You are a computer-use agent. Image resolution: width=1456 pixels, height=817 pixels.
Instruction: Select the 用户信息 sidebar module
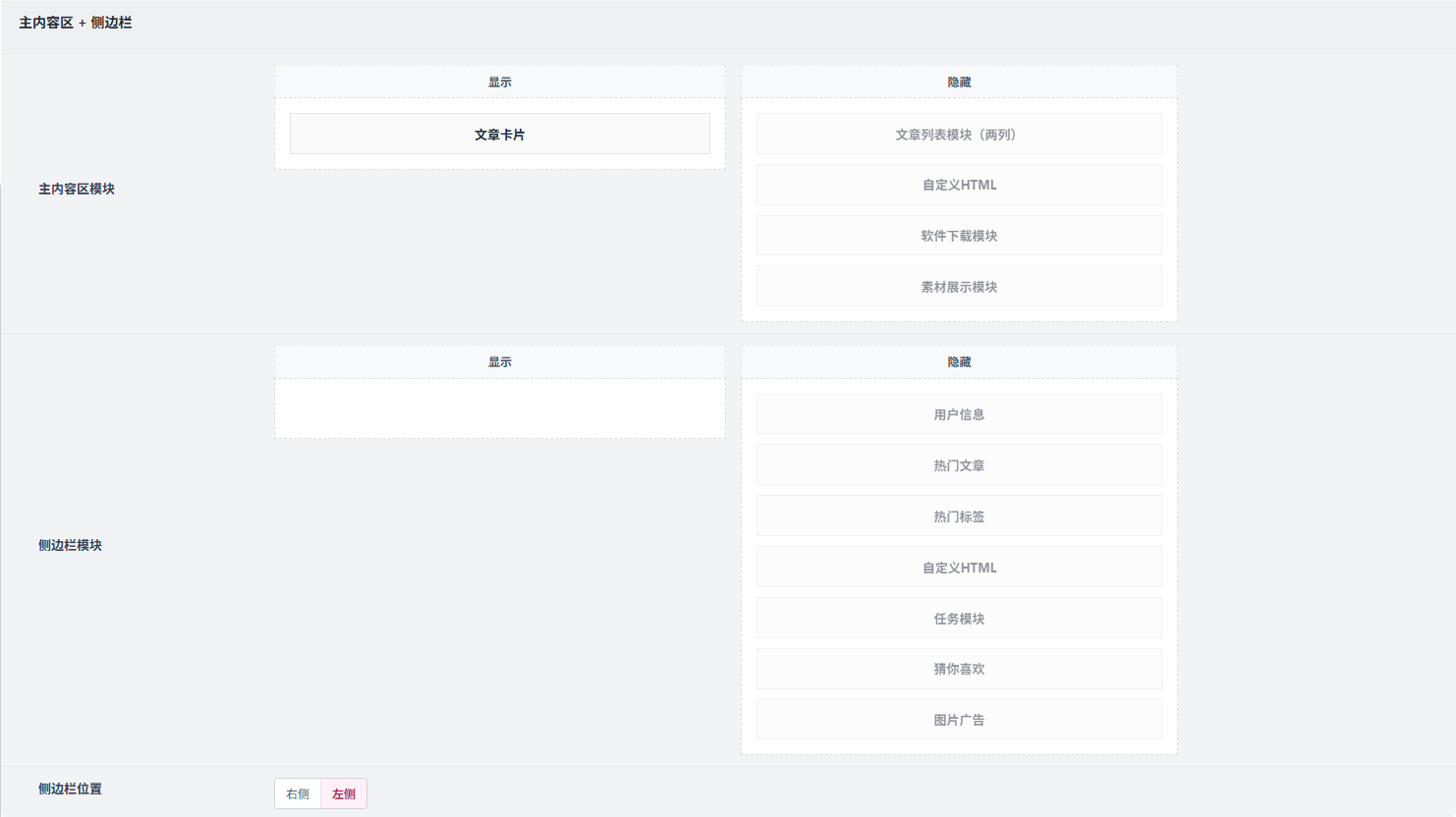click(x=959, y=414)
